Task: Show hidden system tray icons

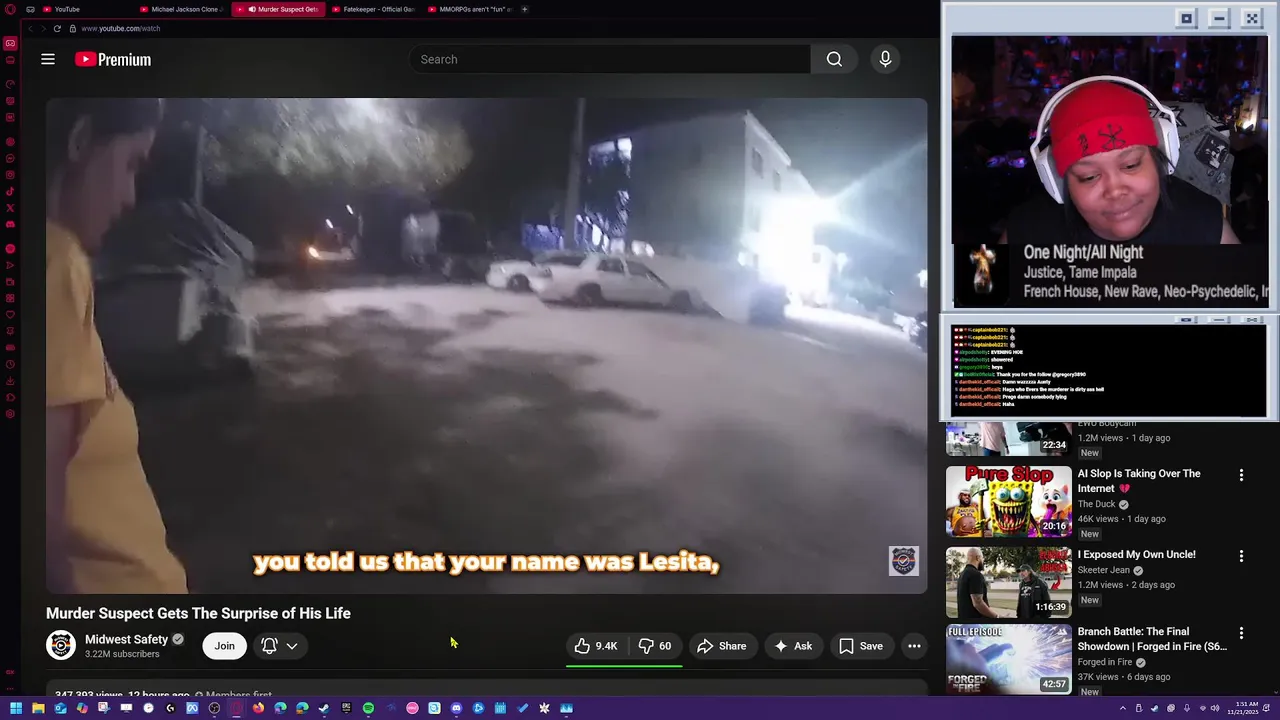Action: pos(1122,708)
